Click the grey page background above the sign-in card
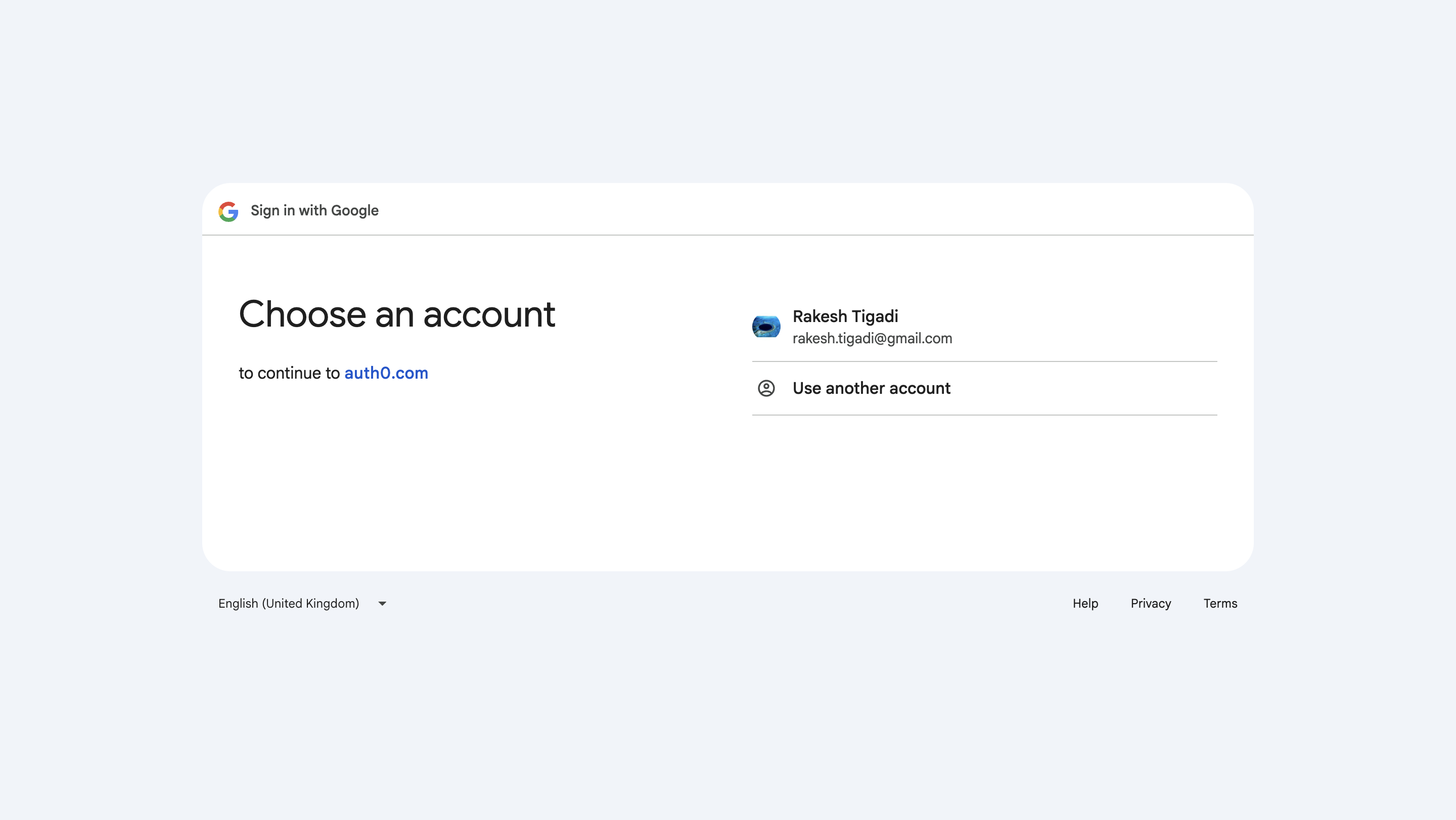The width and height of the screenshot is (1456, 820). coord(727,90)
